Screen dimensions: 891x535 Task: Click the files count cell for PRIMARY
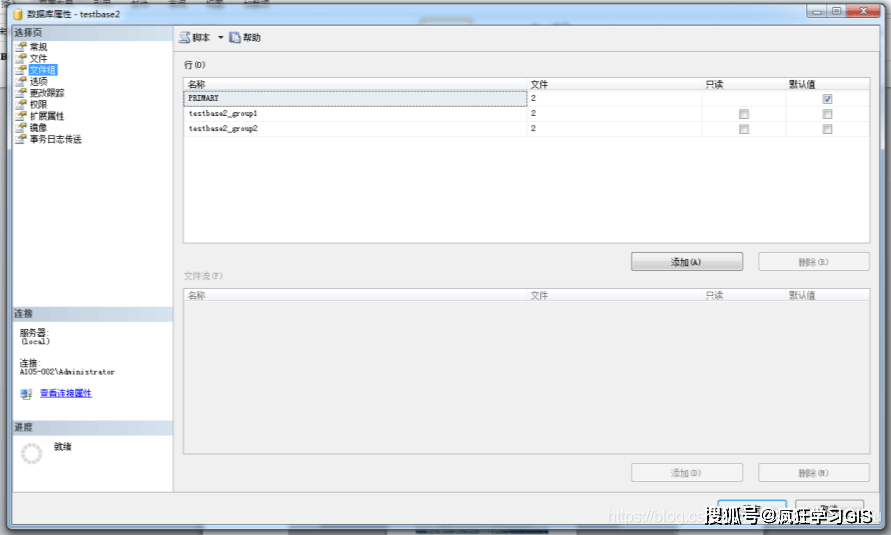pos(614,98)
